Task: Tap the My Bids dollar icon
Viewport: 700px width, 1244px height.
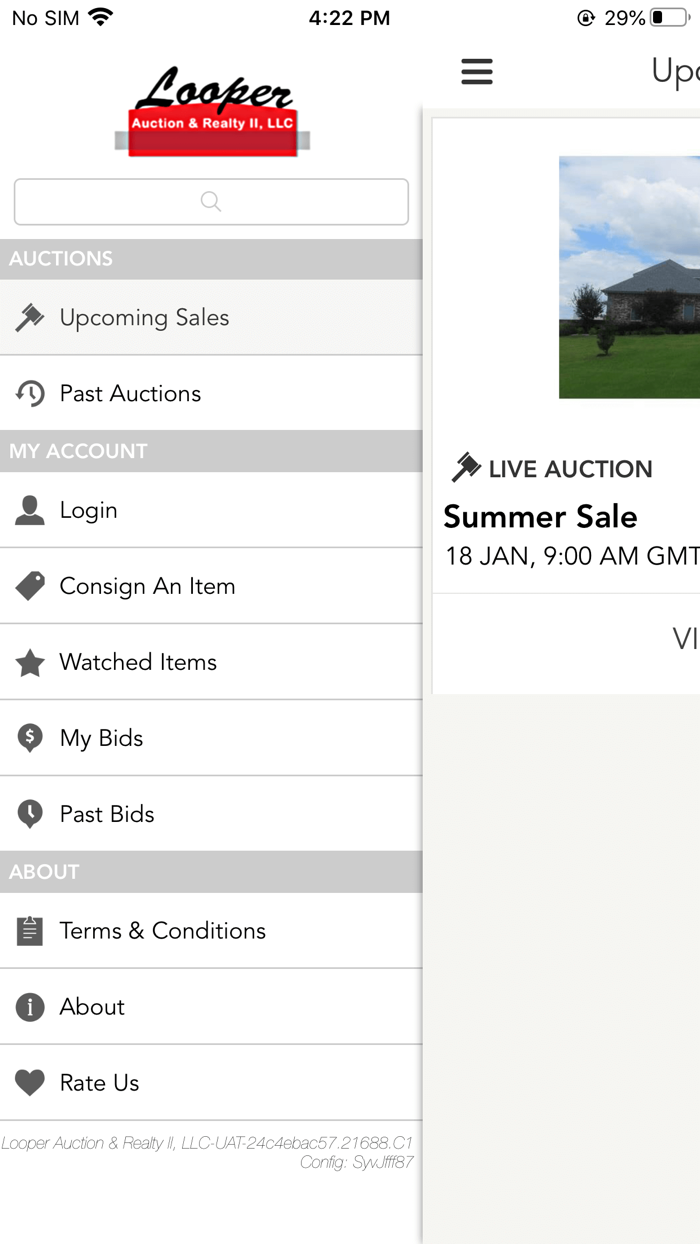Action: point(30,737)
